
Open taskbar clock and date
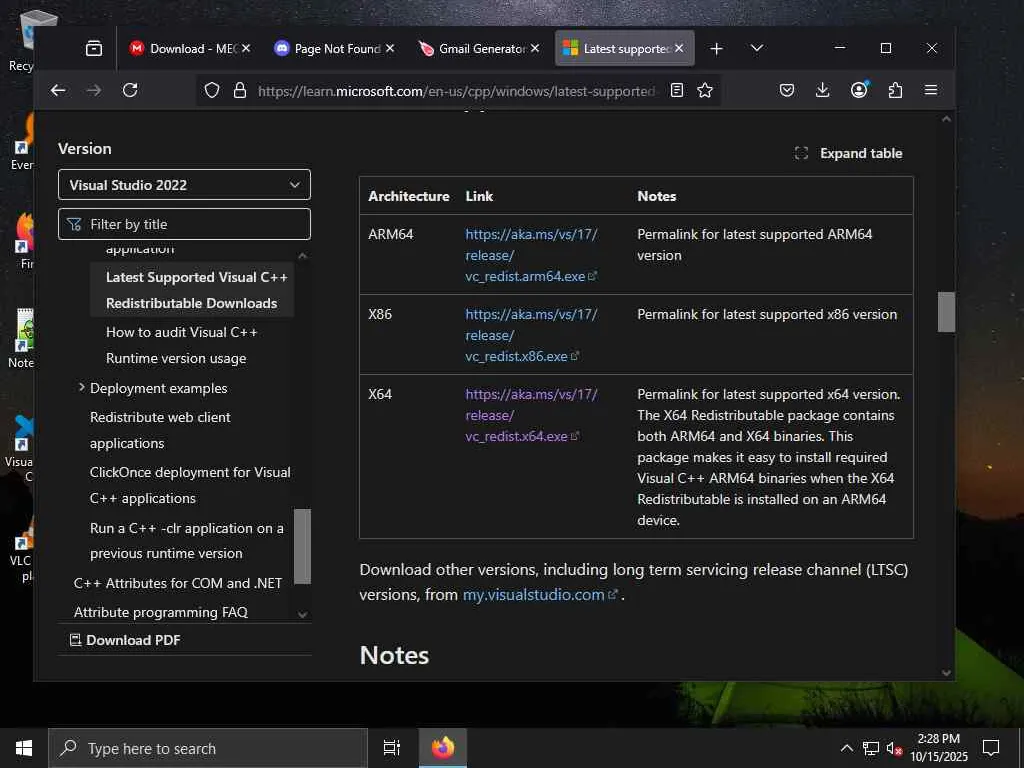939,748
